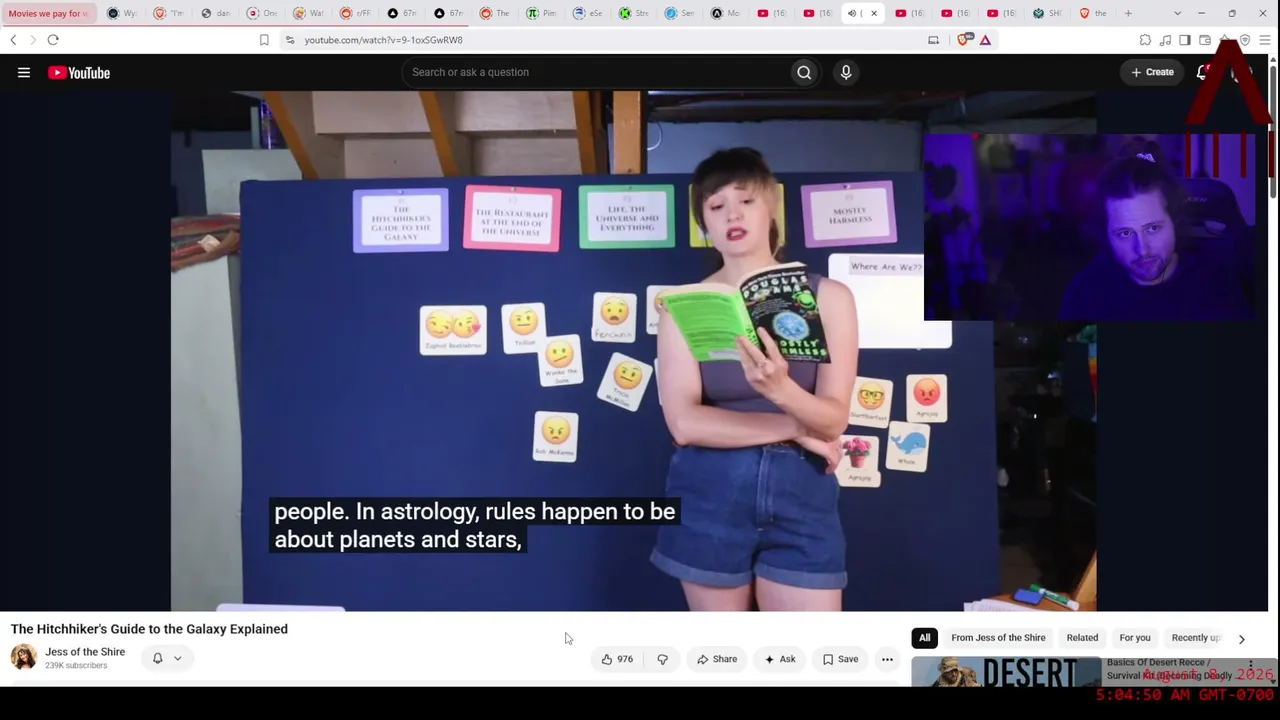Bookmark this page with the bookmark icon

[264, 40]
